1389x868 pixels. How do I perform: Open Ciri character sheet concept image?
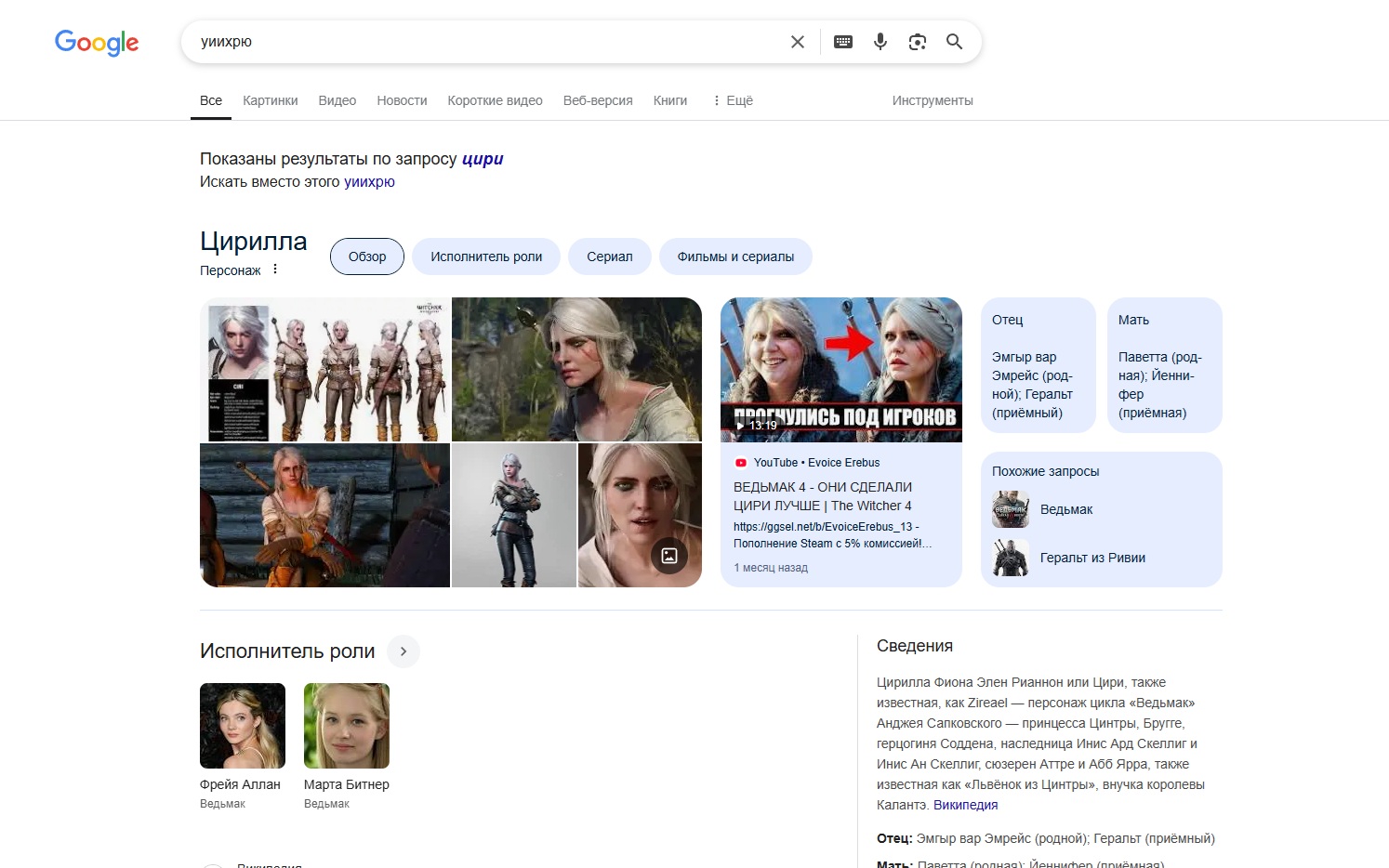tap(324, 369)
